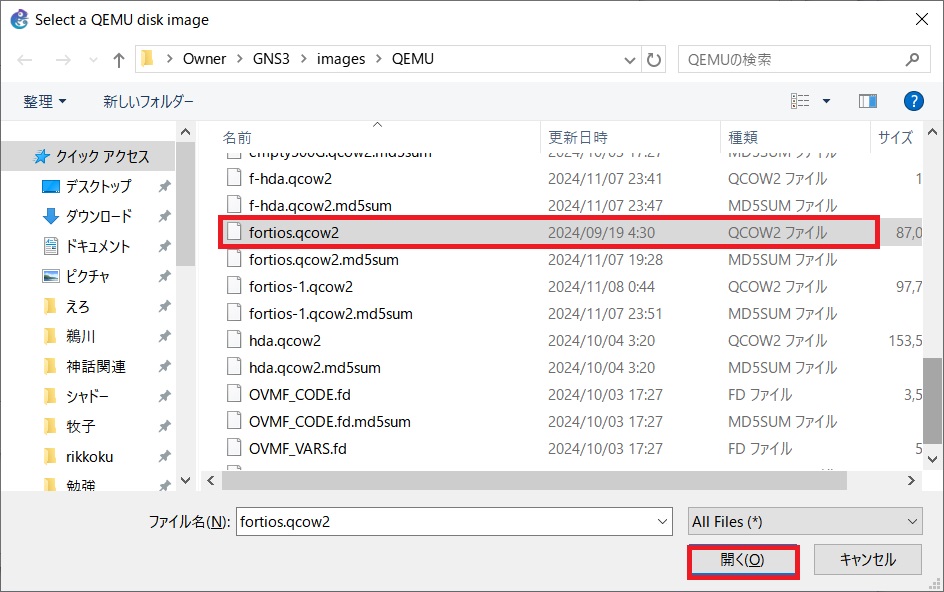Open the view options dropdown arrow

(827, 101)
